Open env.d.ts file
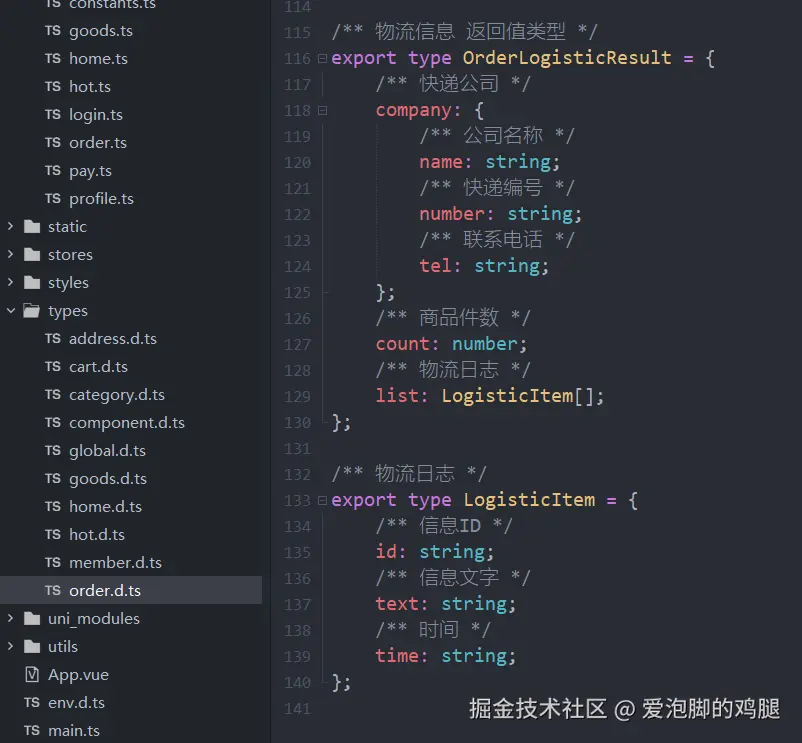 coord(76,703)
